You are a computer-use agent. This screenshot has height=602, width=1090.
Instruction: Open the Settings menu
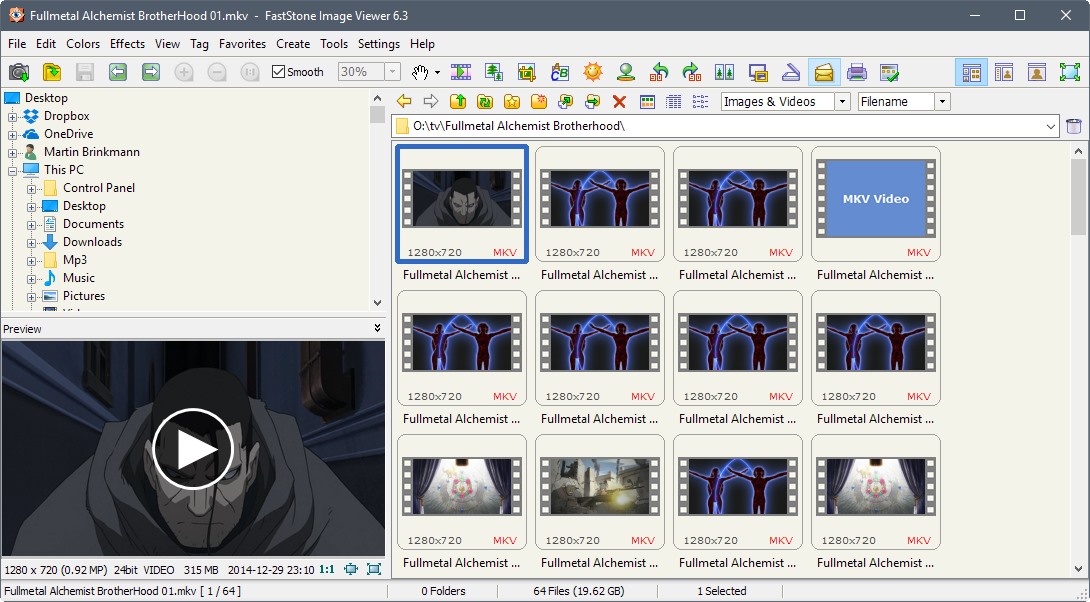(x=379, y=44)
